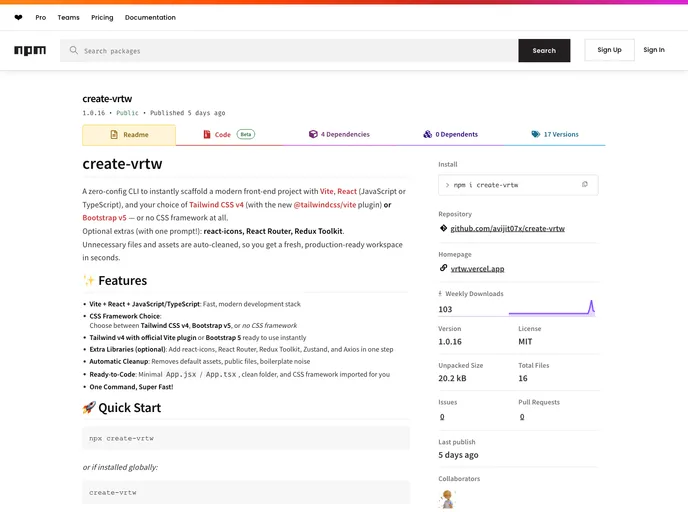Open the github.com/avijit07x/create-vrtw repository link

click(508, 228)
